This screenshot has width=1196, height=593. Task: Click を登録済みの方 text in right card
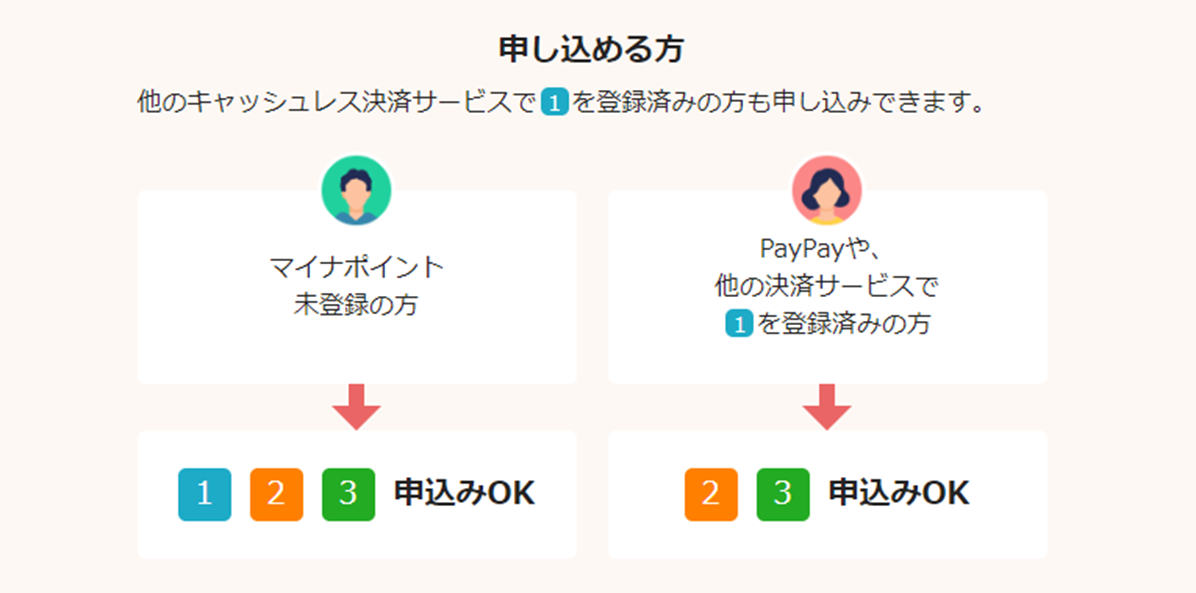coord(844,324)
